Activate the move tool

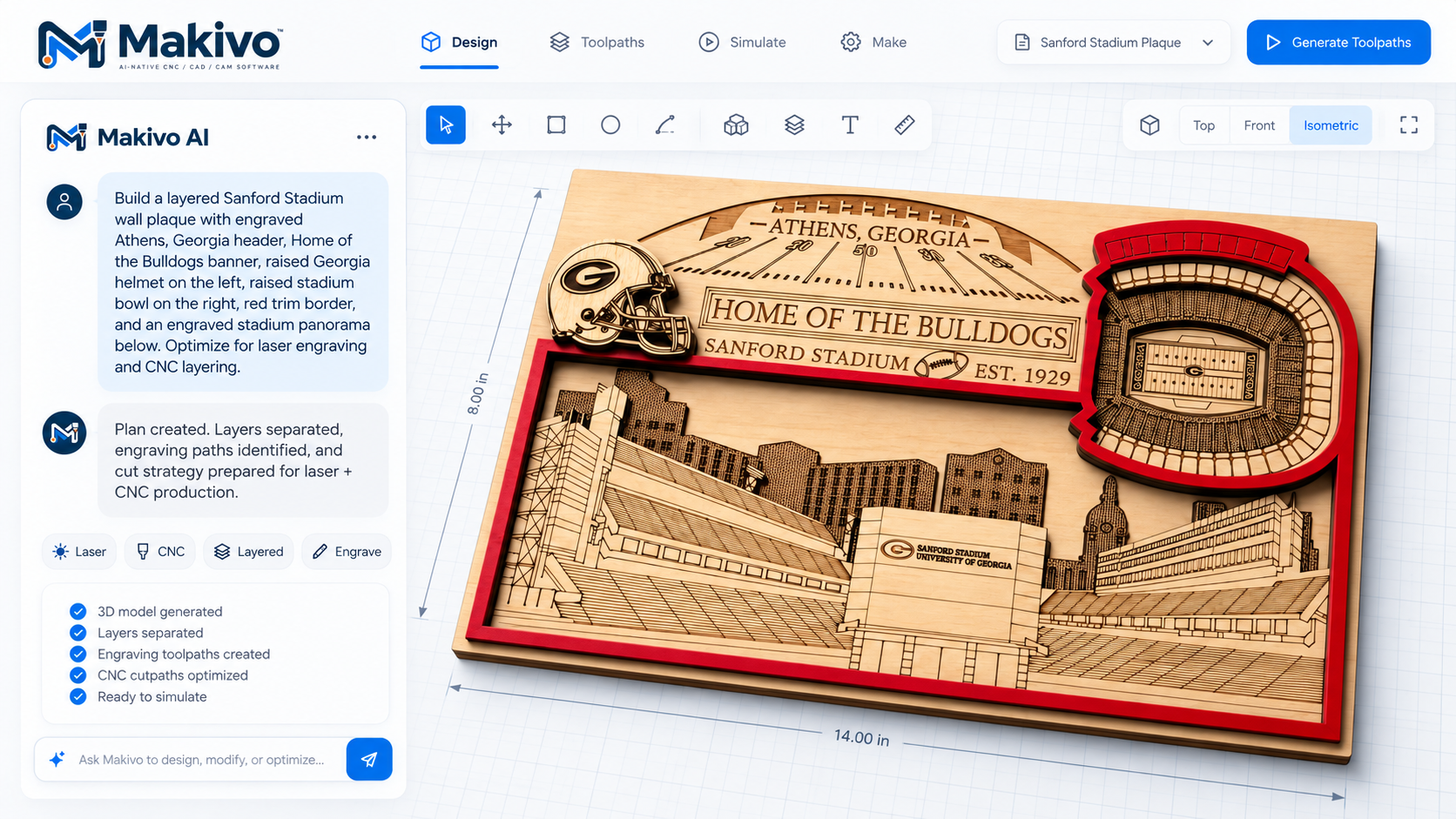502,125
